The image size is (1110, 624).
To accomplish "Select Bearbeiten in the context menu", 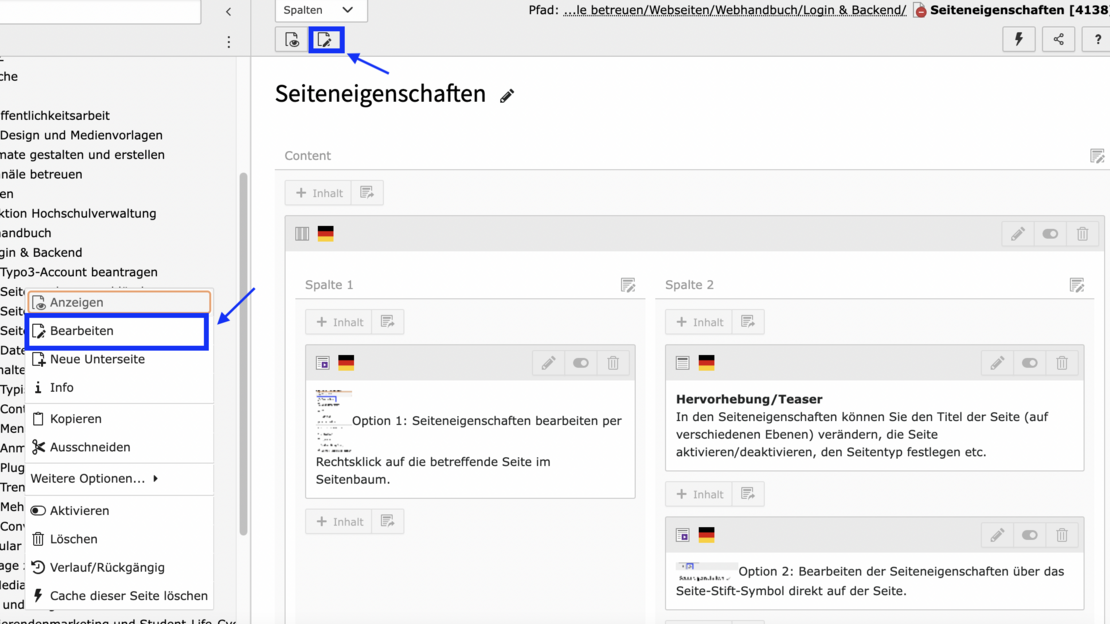I will [82, 331].
